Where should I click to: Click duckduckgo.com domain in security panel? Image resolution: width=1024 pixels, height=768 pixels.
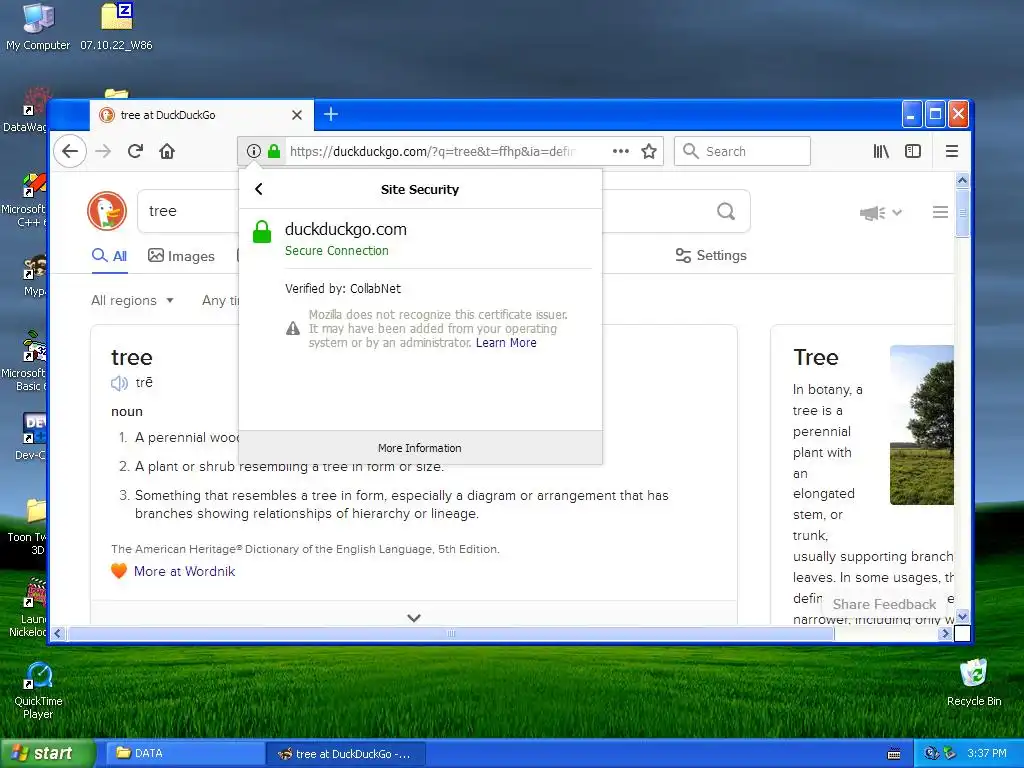[x=345, y=229]
